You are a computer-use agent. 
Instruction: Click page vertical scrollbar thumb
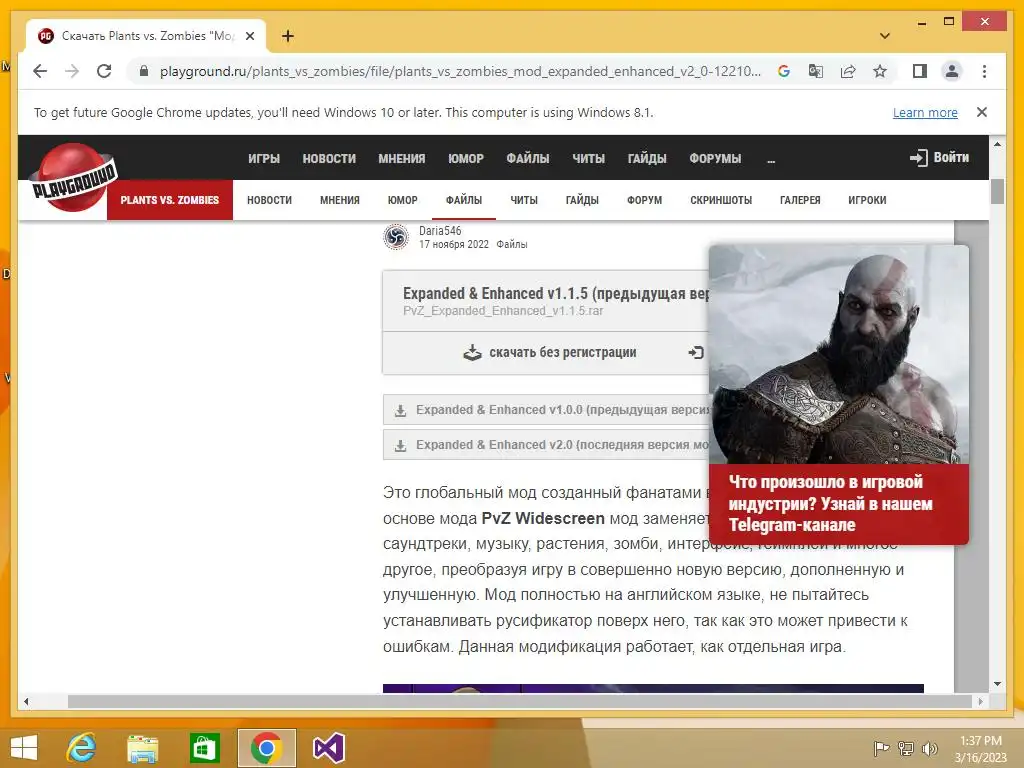tap(997, 191)
